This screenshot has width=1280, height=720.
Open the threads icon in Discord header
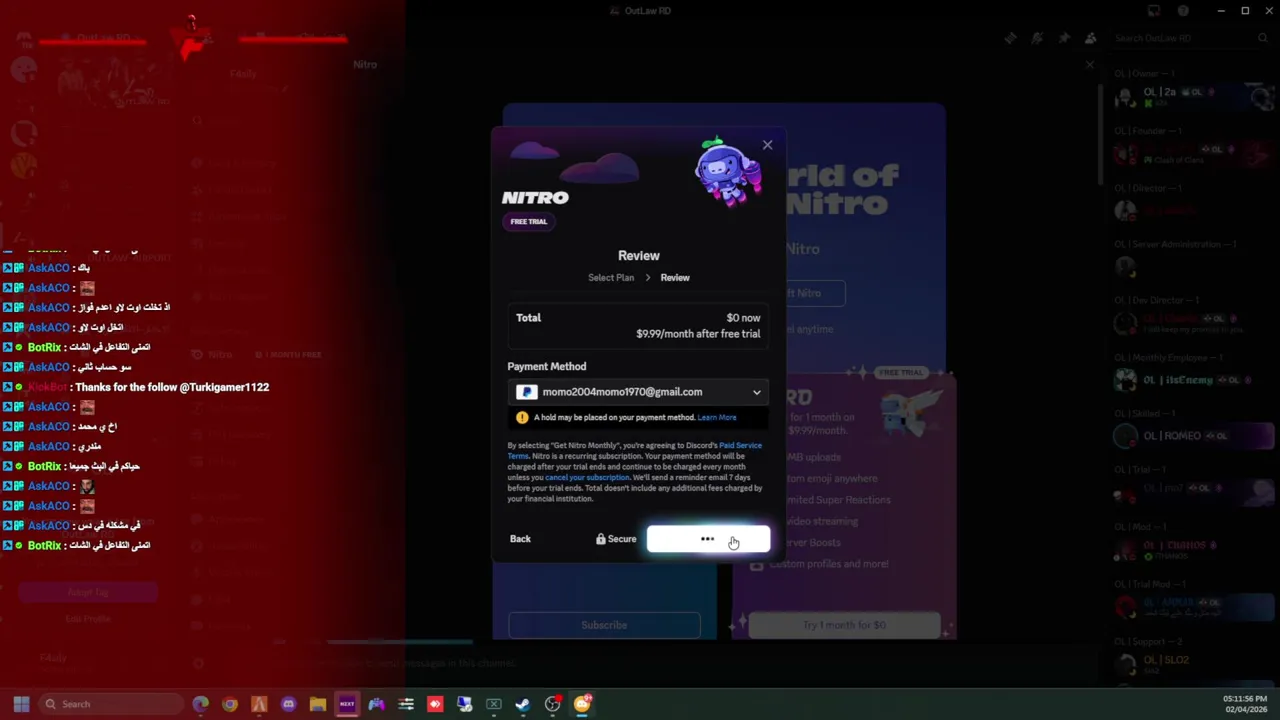1010,38
